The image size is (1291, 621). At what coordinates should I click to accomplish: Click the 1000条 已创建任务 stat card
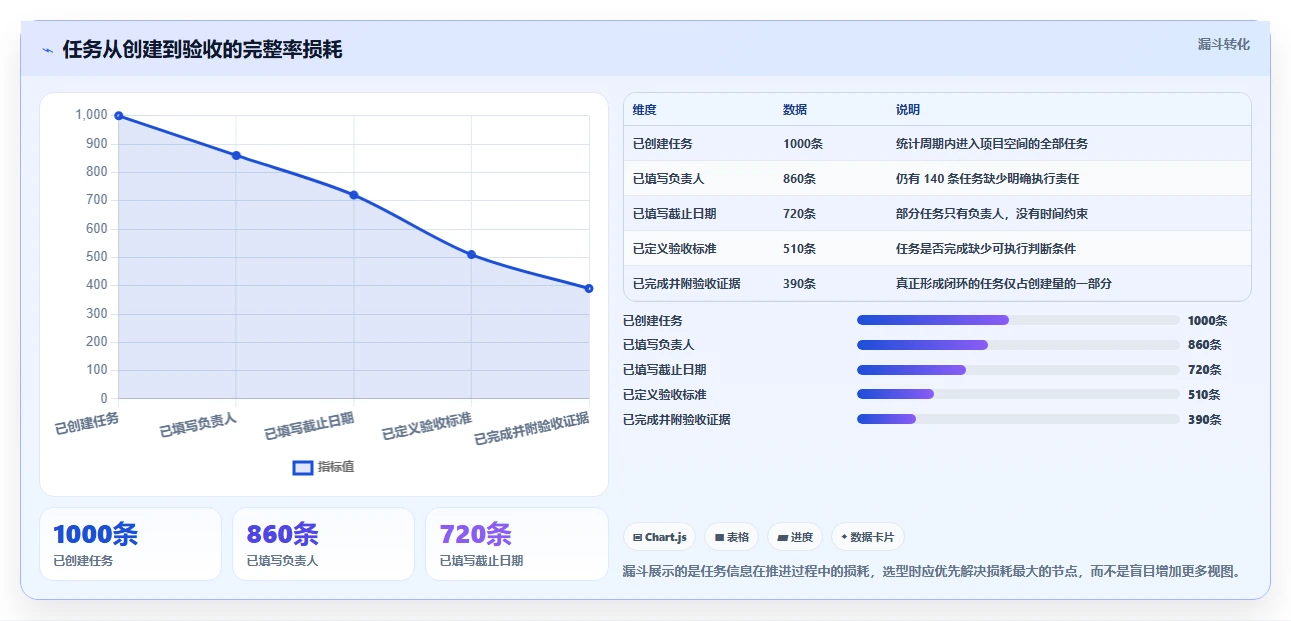(x=130, y=544)
